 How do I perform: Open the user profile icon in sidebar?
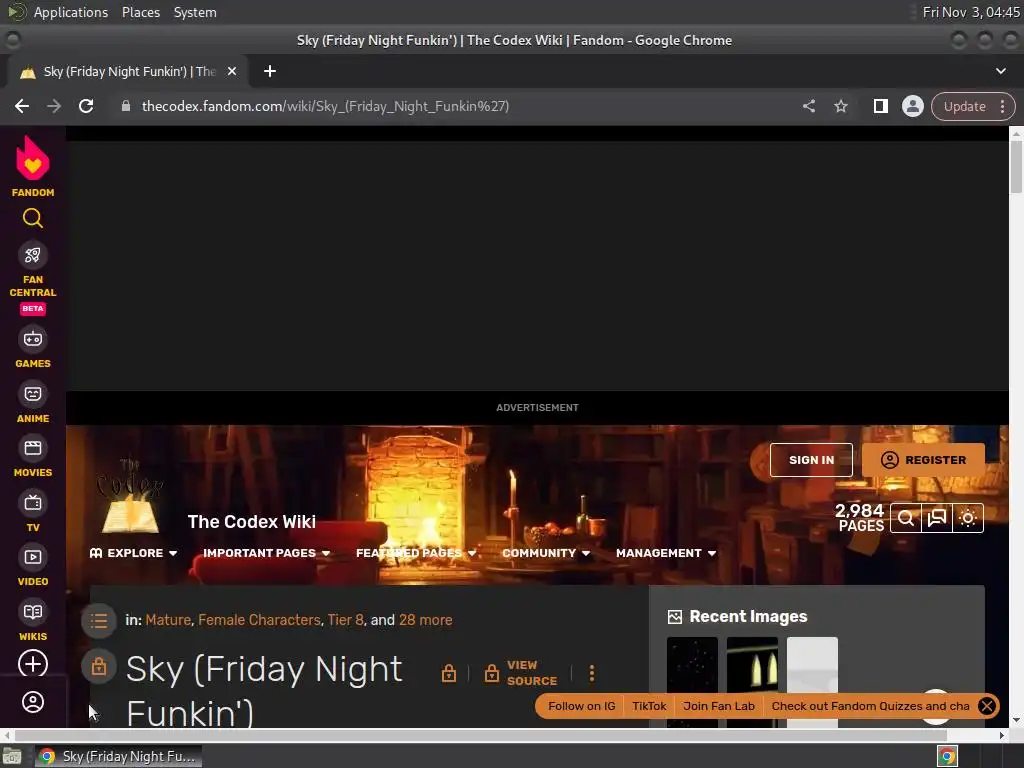[33, 702]
